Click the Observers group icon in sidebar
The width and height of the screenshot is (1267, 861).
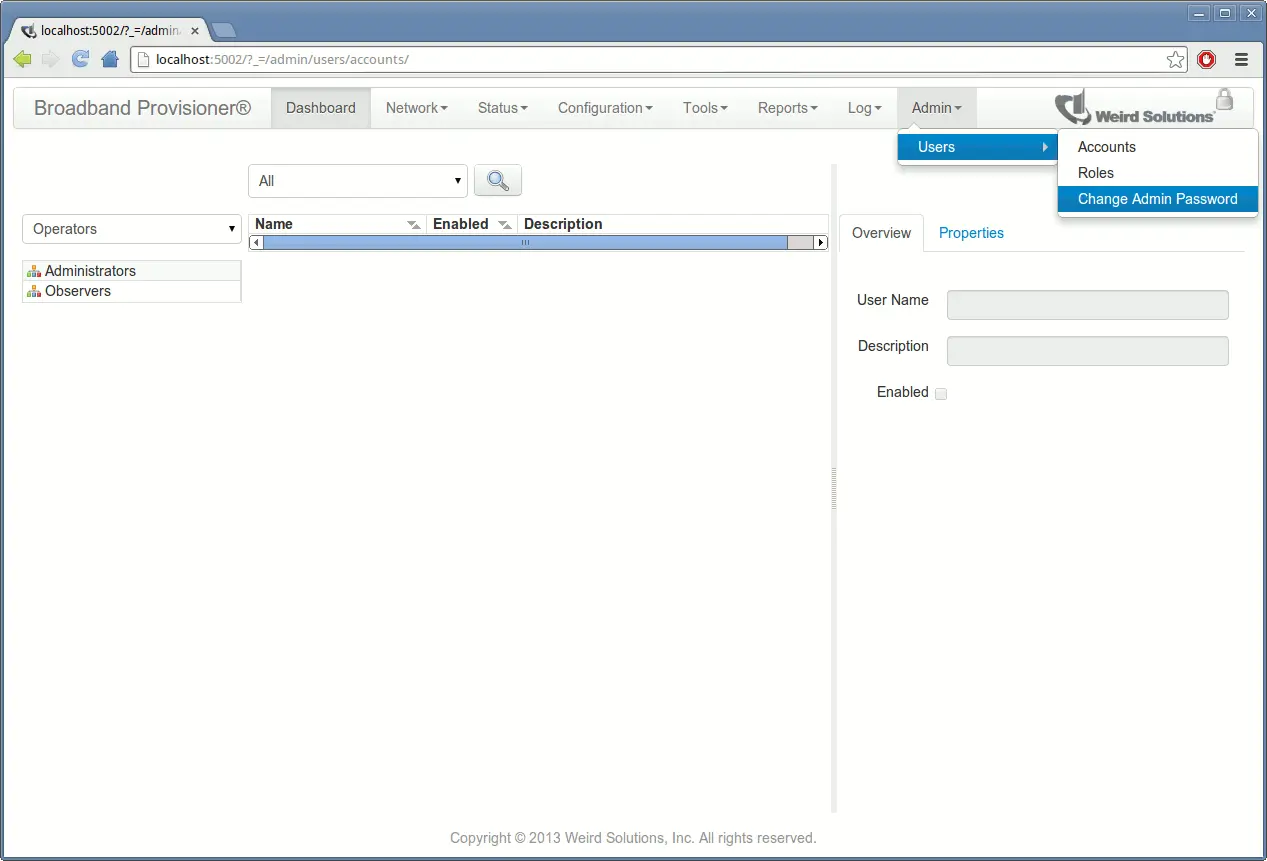coord(33,290)
